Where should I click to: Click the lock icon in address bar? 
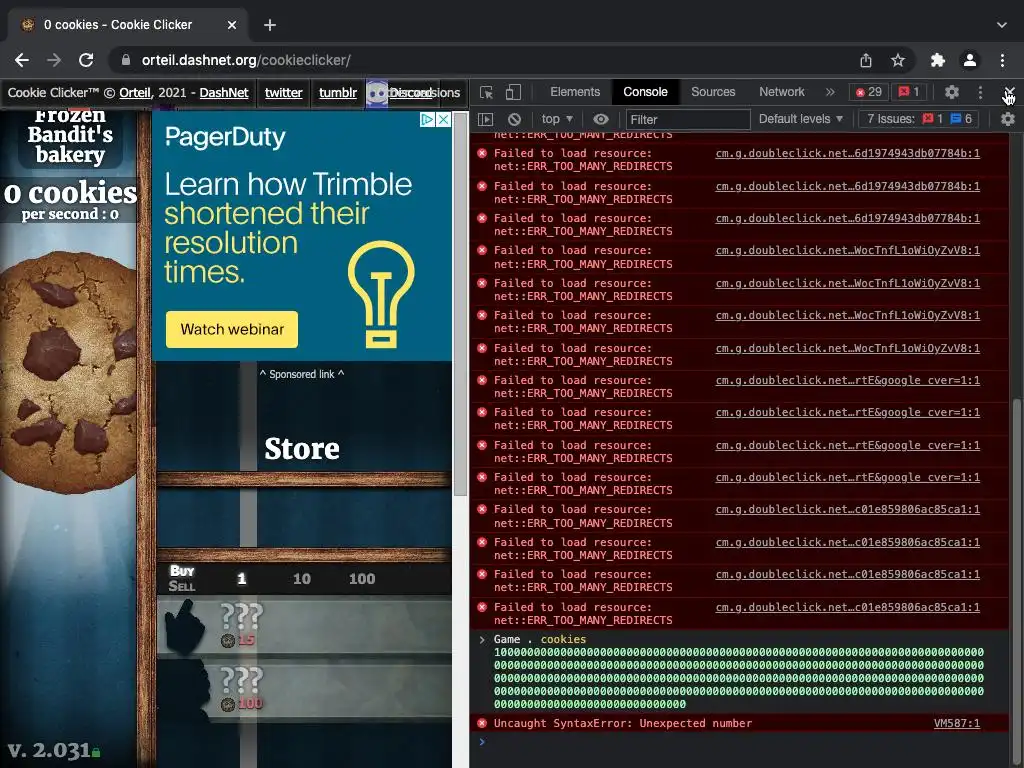pos(125,60)
